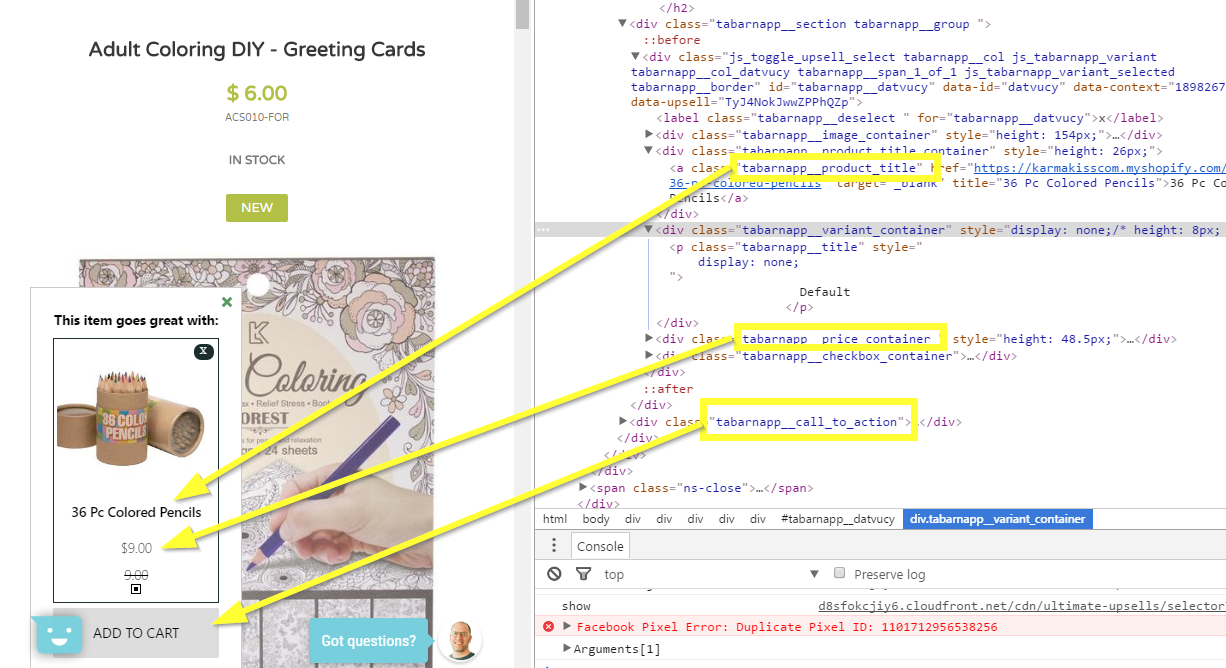The image size is (1226, 668).
Task: Switch to the Console tab
Action: point(599,545)
